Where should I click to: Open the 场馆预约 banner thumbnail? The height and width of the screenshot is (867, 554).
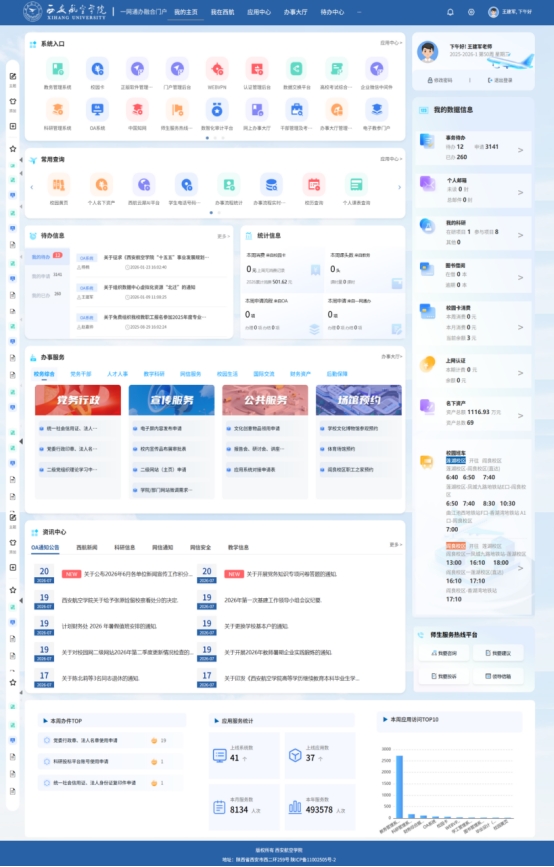359,400
